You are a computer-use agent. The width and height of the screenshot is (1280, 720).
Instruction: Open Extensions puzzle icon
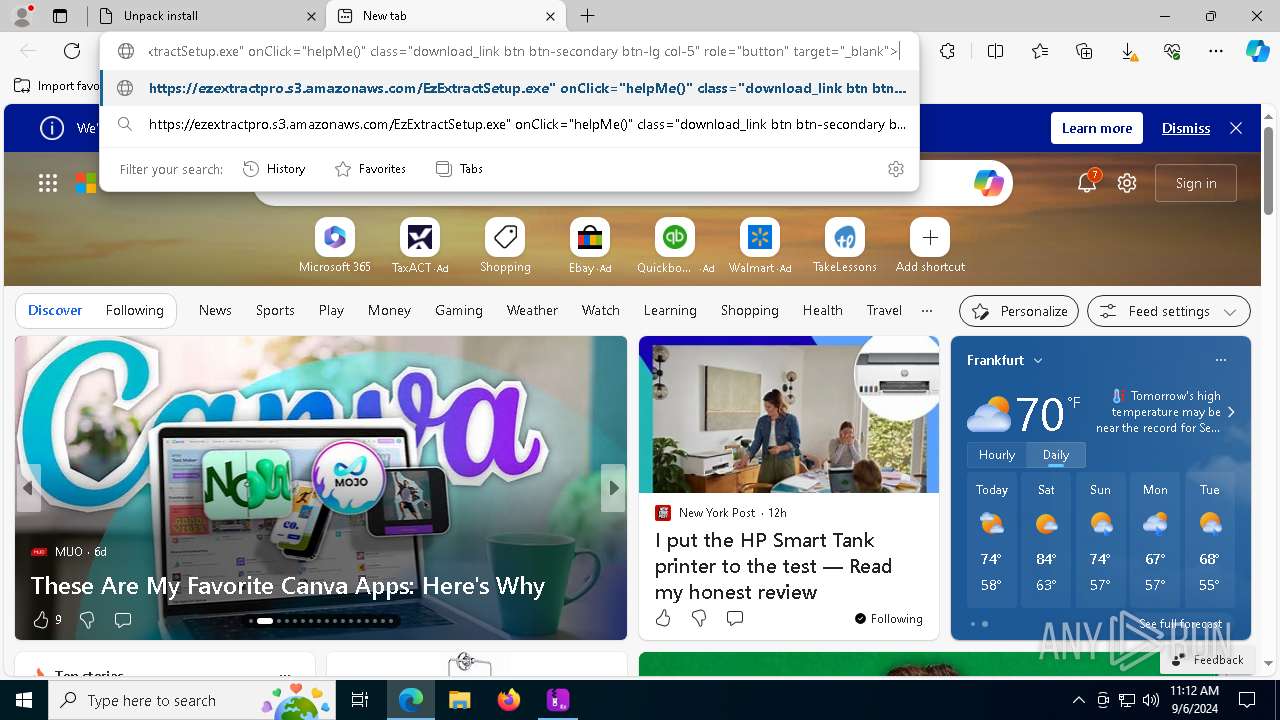947,51
